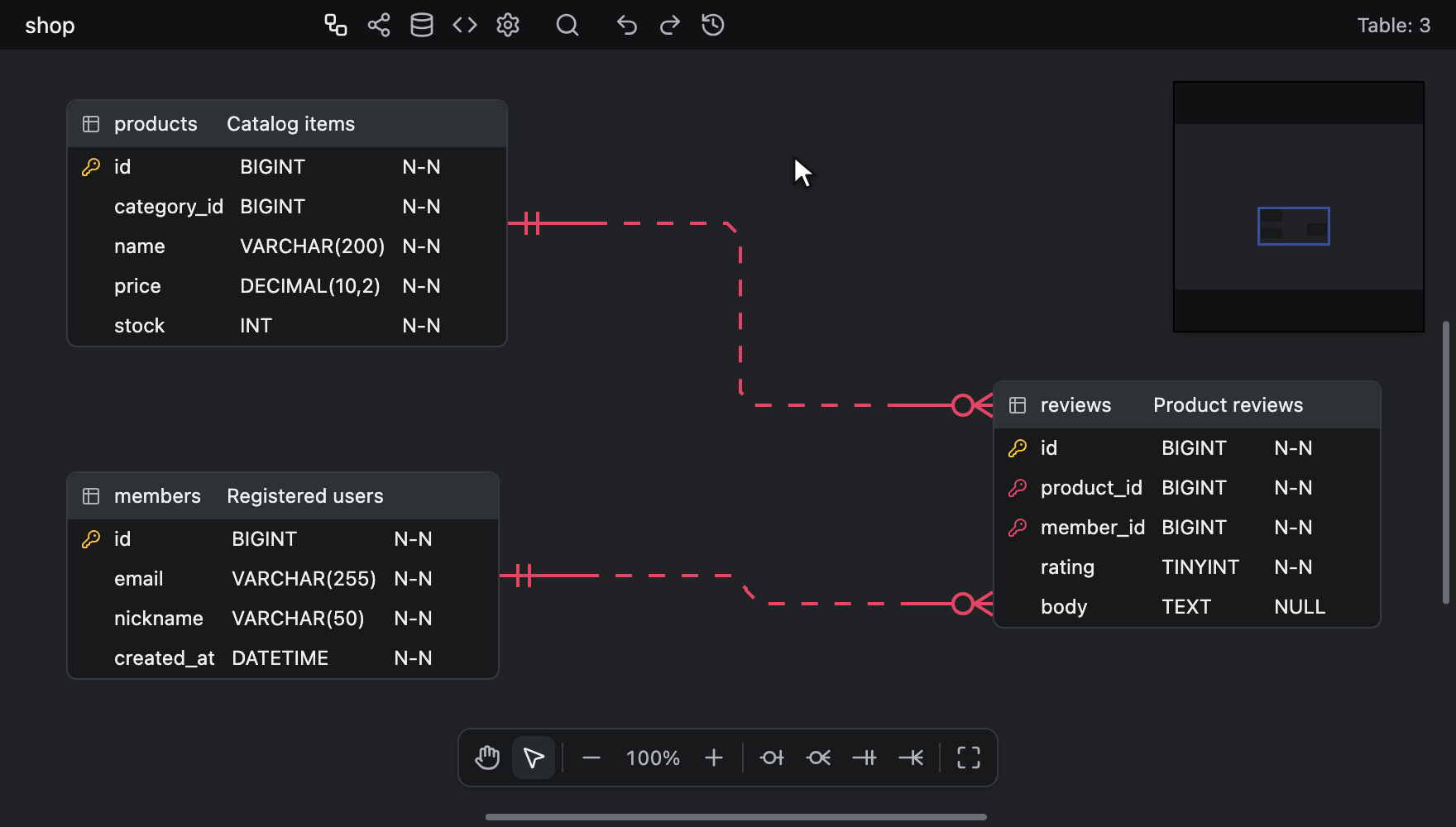
Task: Click the vertical scrollbar on the right
Action: coord(1446,463)
